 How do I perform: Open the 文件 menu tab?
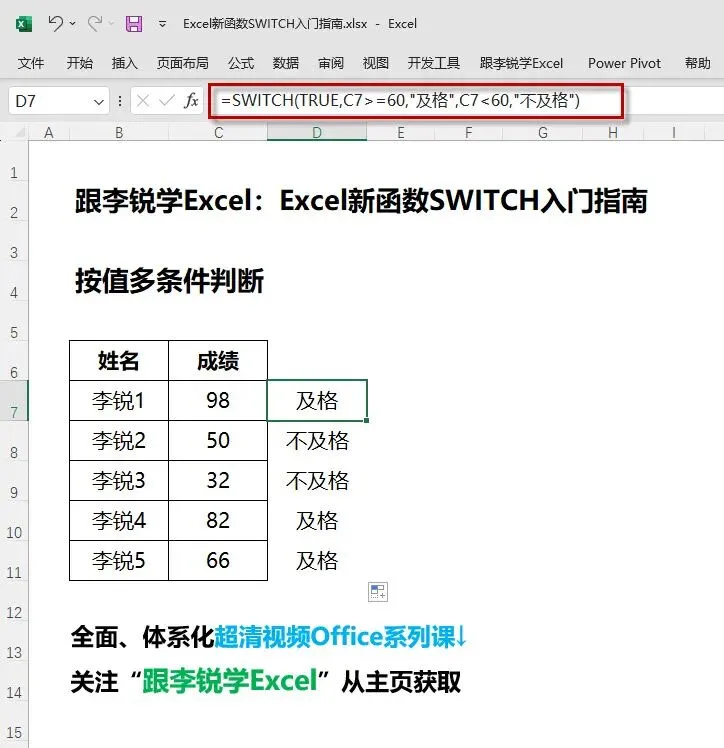pyautogui.click(x=31, y=63)
